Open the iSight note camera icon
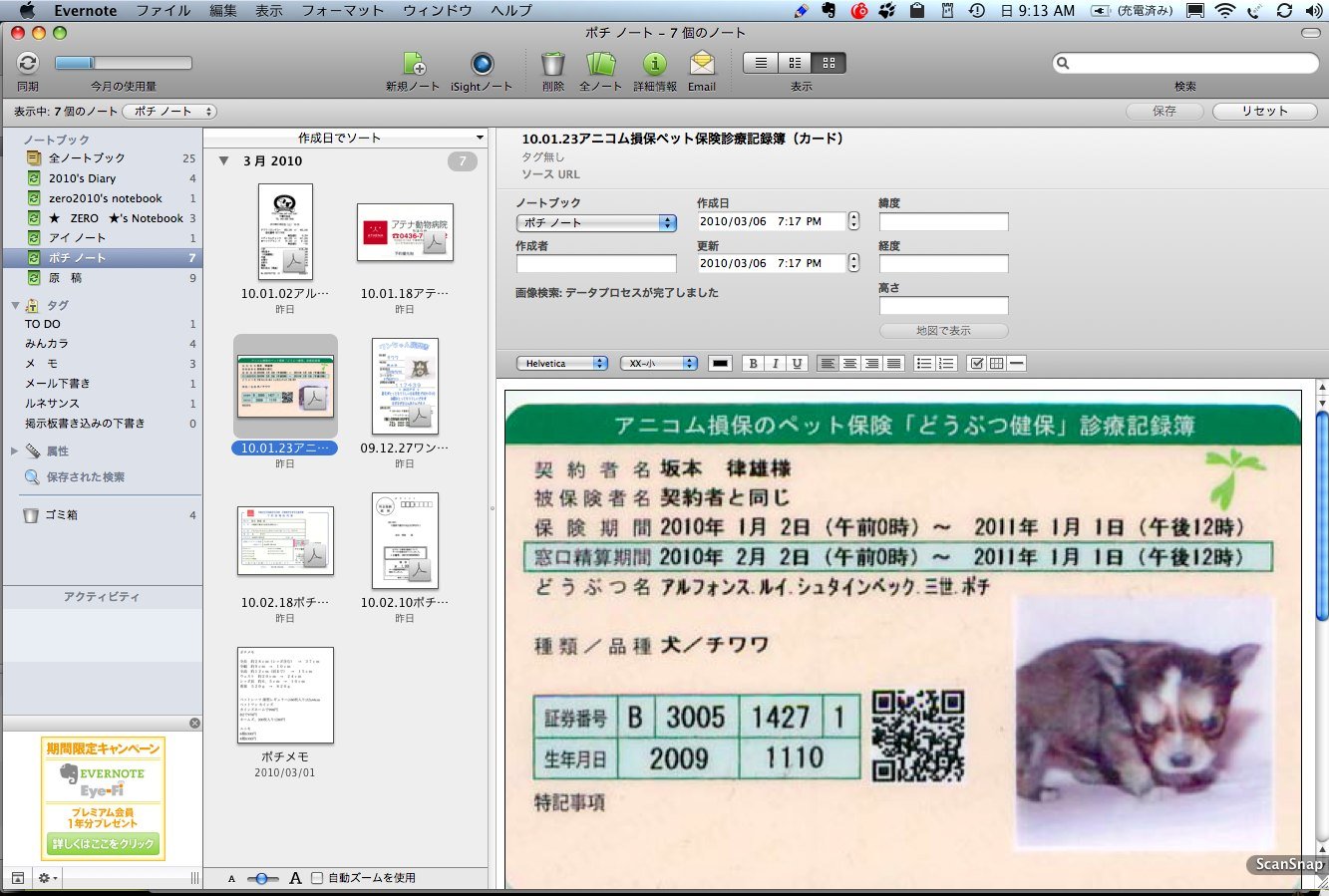The image size is (1329, 896). pos(483,64)
